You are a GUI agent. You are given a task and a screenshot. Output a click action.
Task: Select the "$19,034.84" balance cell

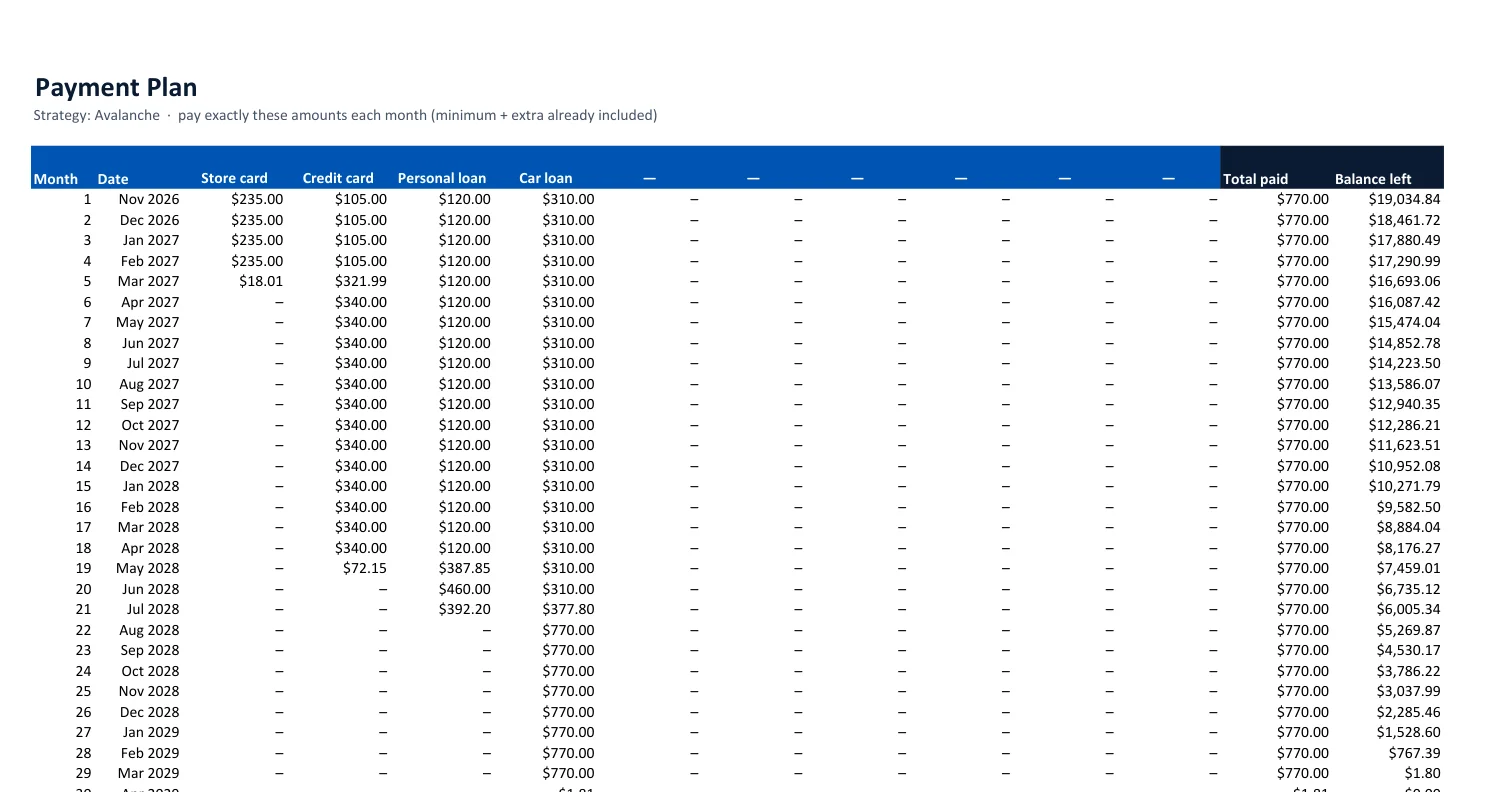(x=1405, y=200)
